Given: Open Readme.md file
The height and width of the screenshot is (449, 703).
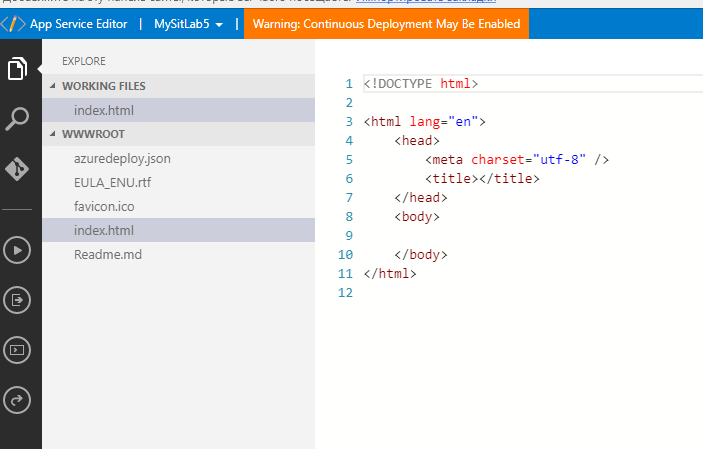Looking at the screenshot, I should [x=178, y=254].
